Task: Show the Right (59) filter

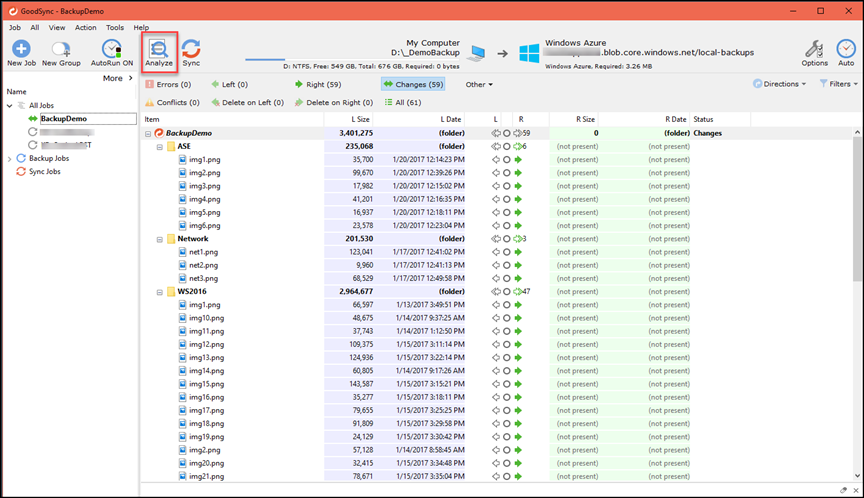Action: click(x=318, y=84)
